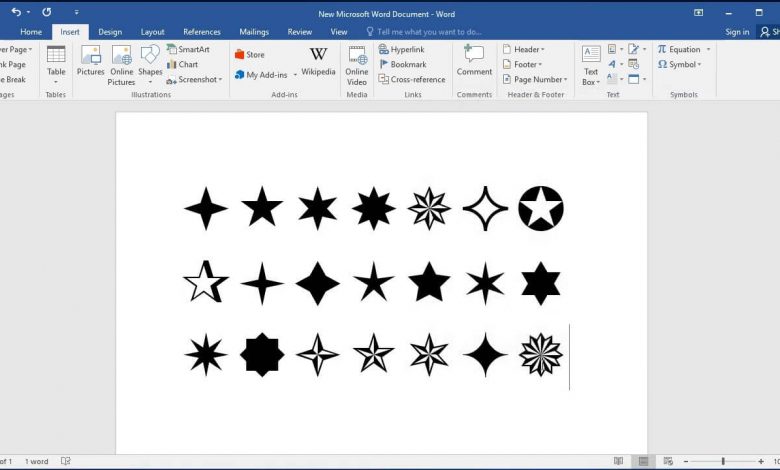This screenshot has width=780, height=470.
Task: Open the View tab
Action: [339, 32]
